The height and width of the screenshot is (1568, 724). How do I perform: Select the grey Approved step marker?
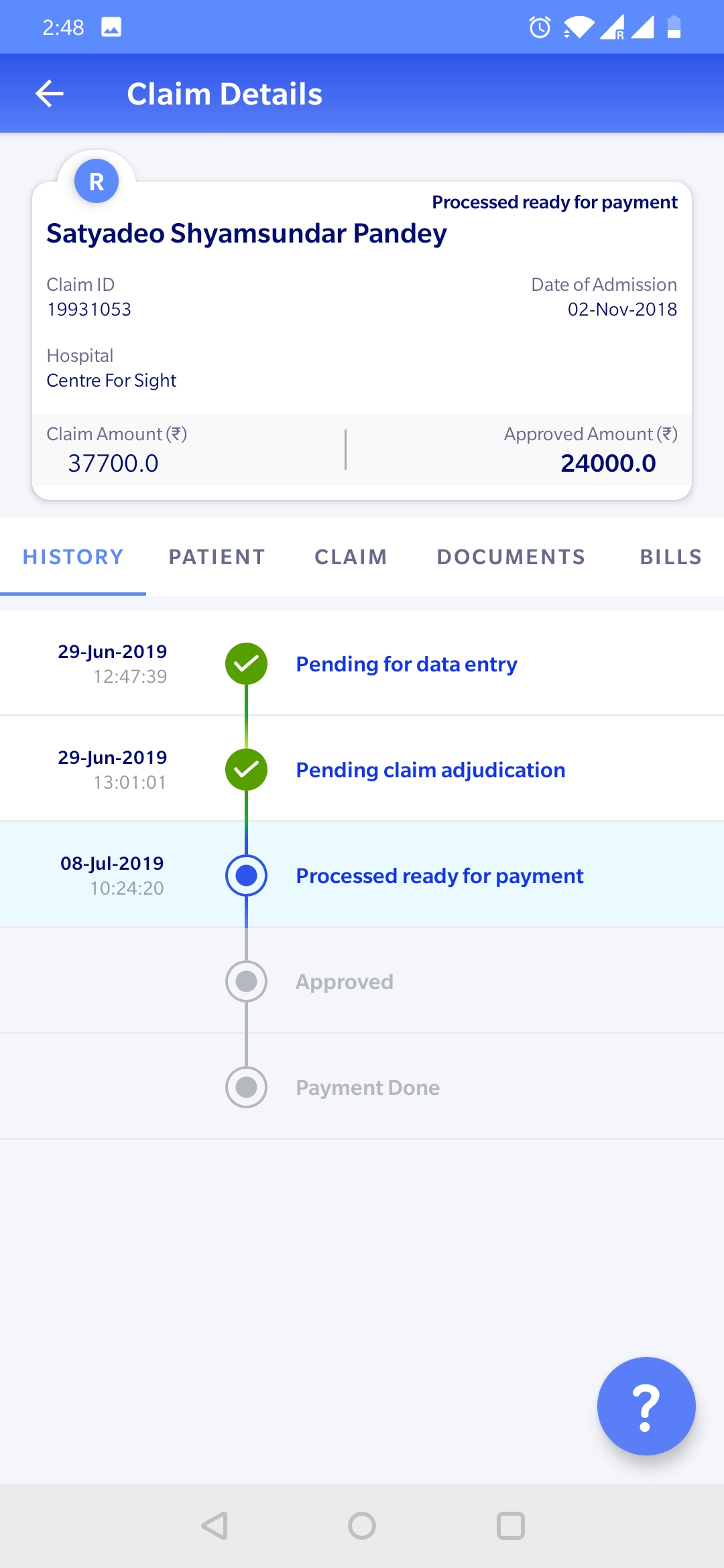(x=246, y=982)
